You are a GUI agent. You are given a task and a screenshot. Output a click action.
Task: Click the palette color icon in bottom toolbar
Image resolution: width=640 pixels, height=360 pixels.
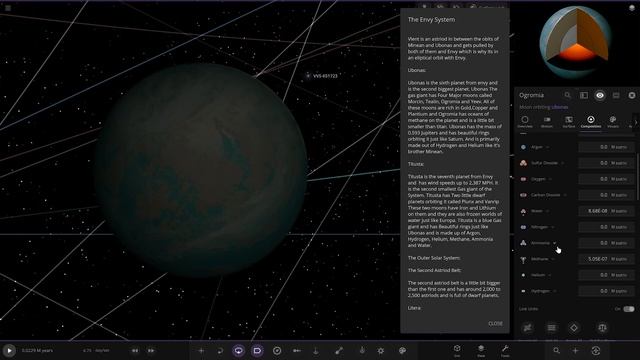pos(402,351)
